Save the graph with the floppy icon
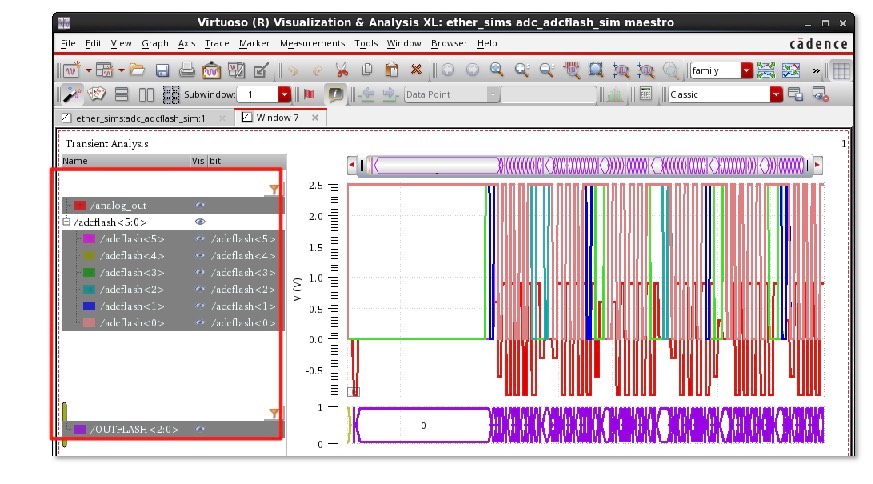This screenshot has height=484, width=873. click(x=162, y=71)
